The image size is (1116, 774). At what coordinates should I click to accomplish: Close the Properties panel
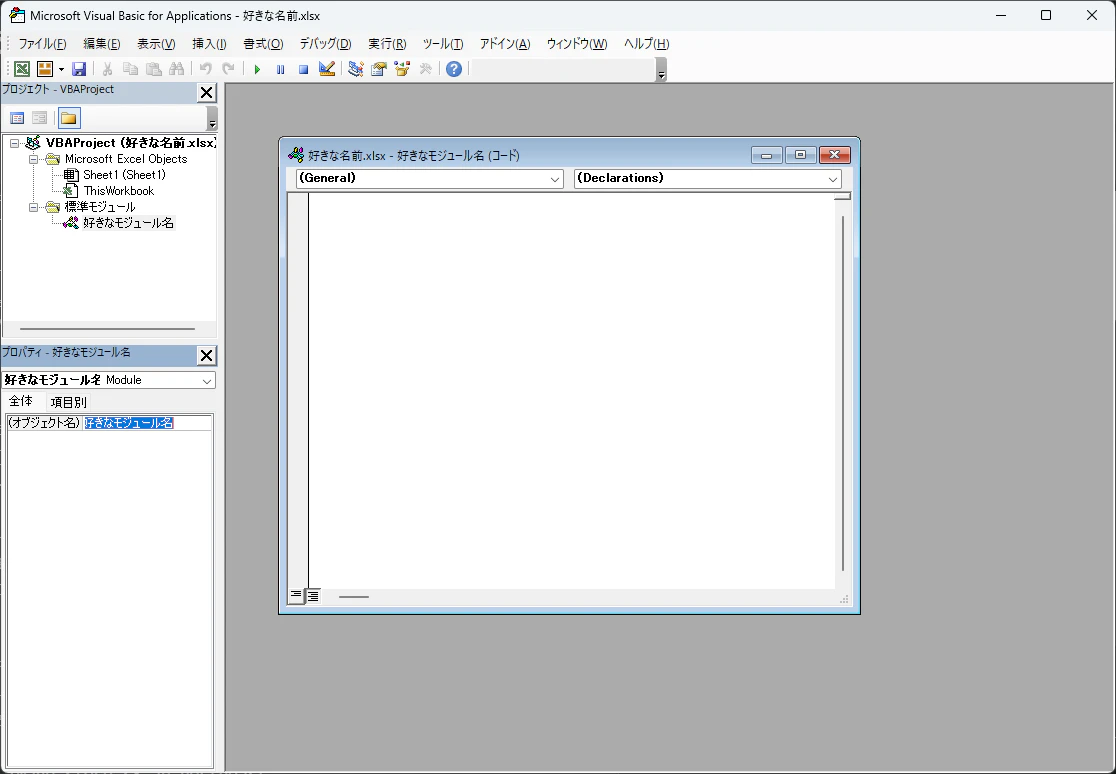tap(206, 355)
